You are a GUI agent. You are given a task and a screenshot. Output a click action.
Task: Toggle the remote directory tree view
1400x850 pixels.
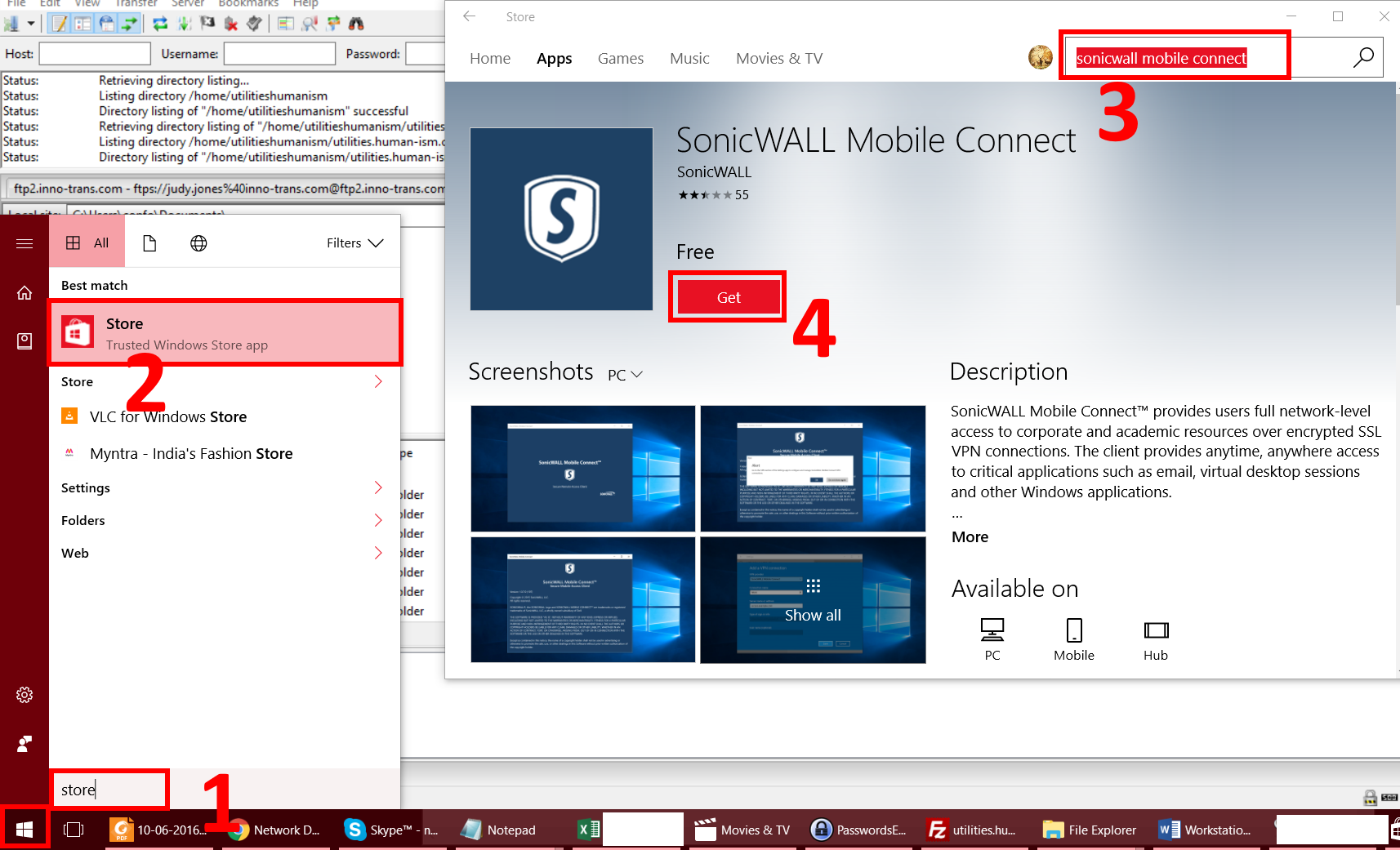[107, 23]
